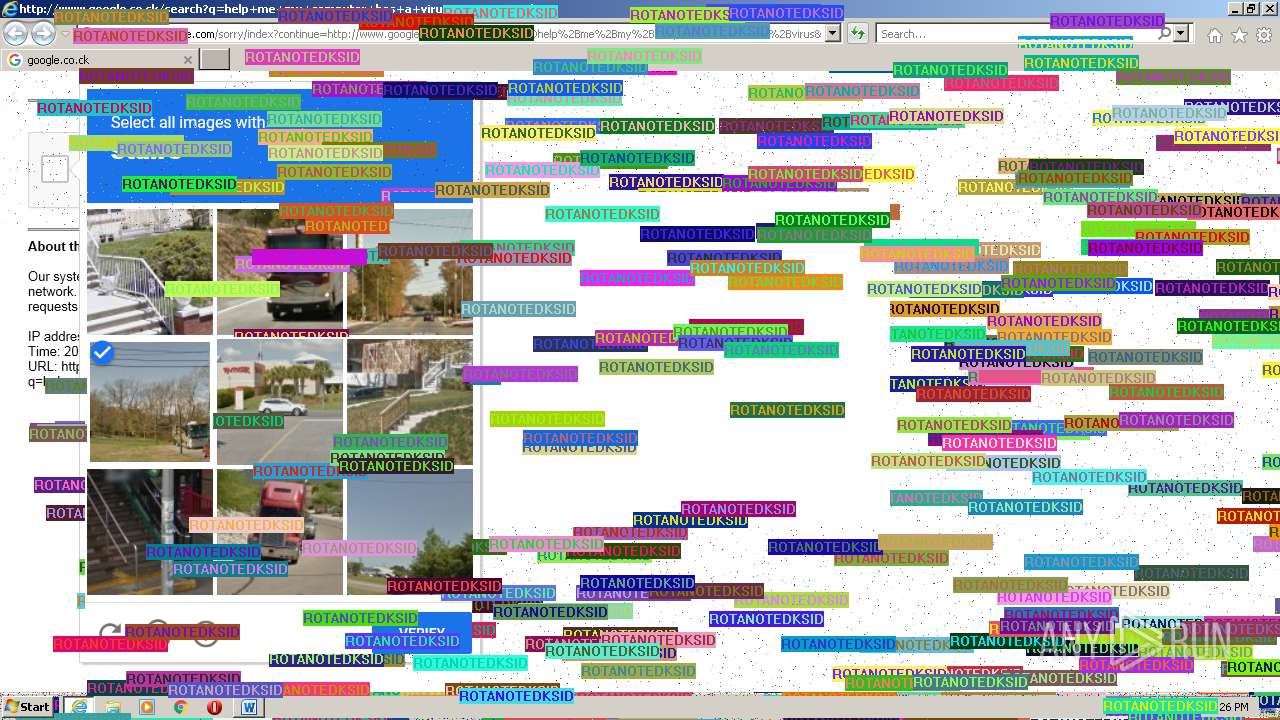Select the captcha tile showing the red truck
1280x720 pixels.
280,531
